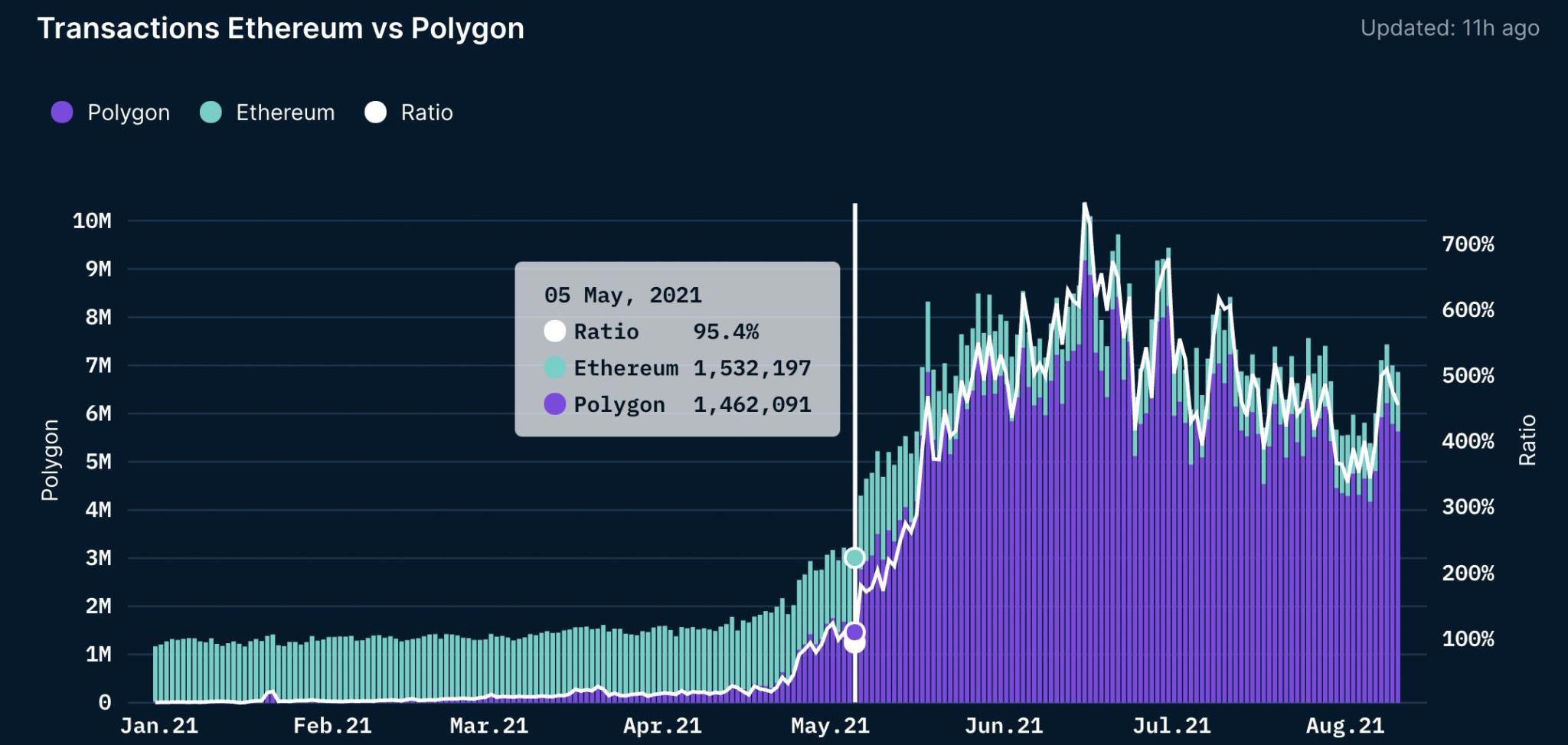This screenshot has height=745, width=1568.
Task: Click the 1M left axis label
Action: click(x=98, y=655)
